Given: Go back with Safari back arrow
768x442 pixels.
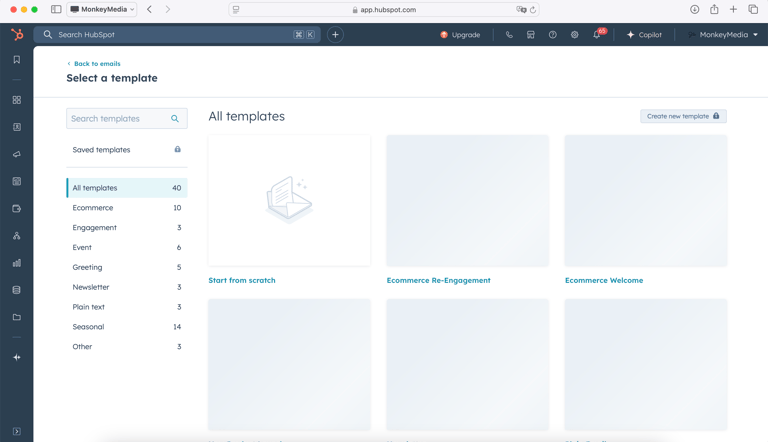Looking at the screenshot, I should coord(149,9).
